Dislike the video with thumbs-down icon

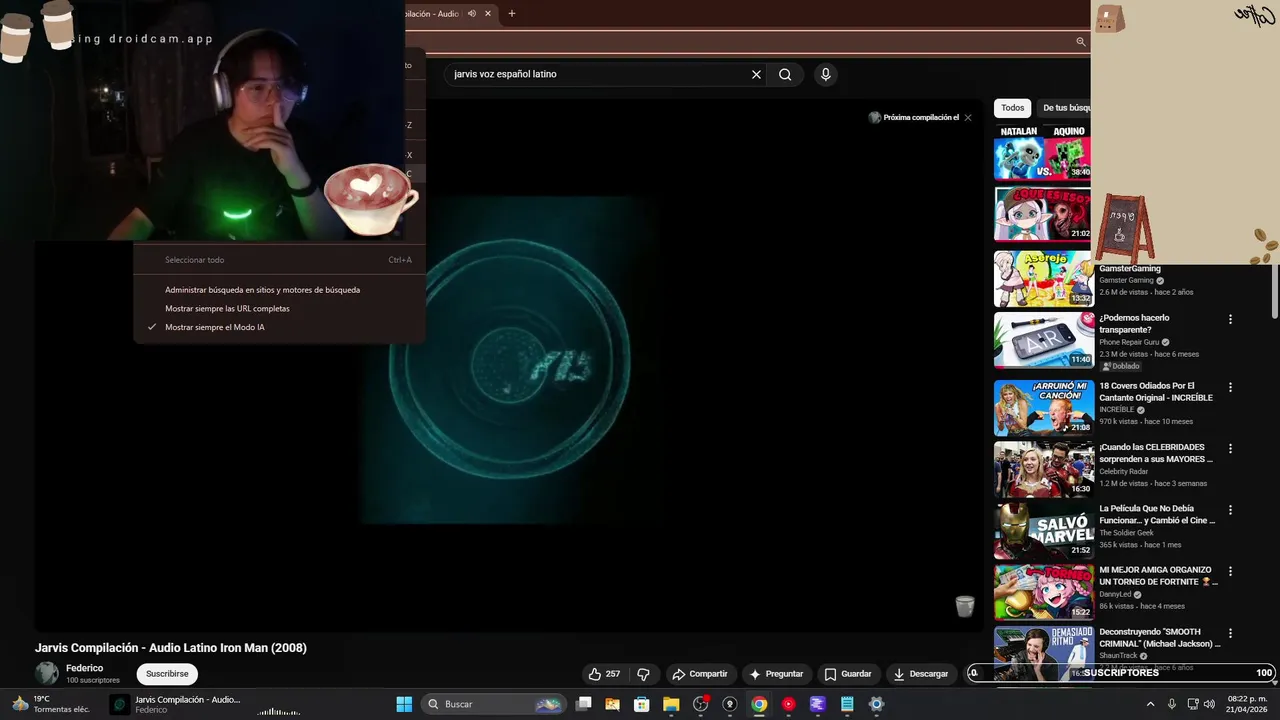pos(644,674)
